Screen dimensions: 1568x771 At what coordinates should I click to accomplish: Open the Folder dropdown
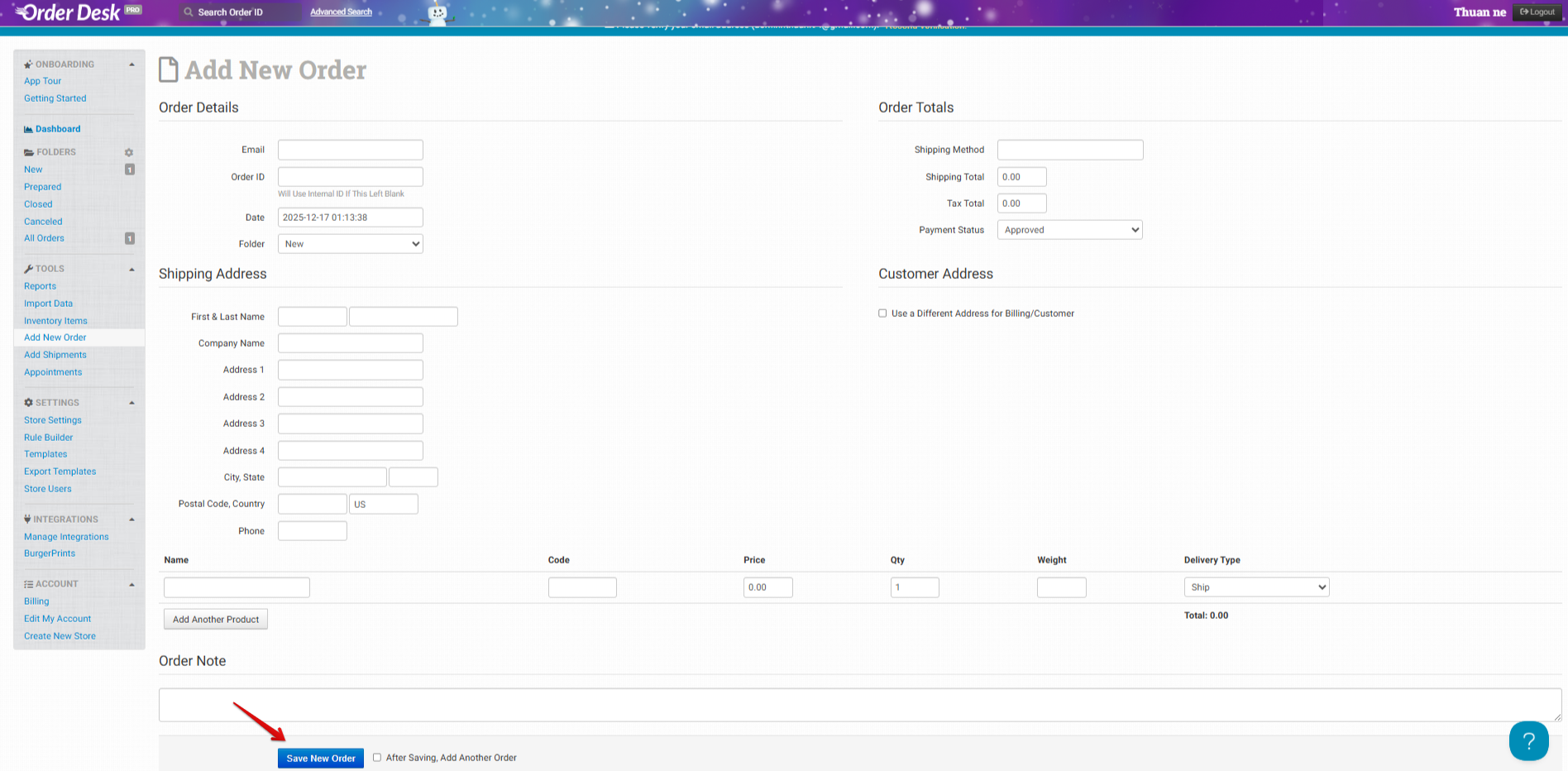(x=351, y=244)
